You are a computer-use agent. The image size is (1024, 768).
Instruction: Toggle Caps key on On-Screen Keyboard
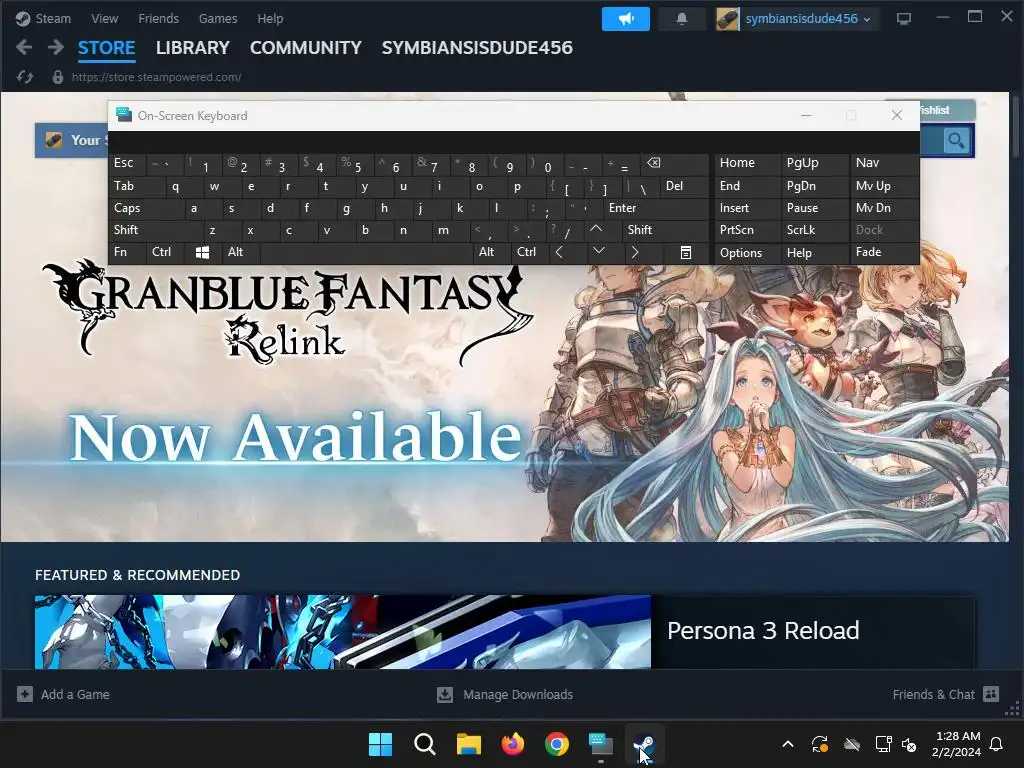[x=144, y=208]
